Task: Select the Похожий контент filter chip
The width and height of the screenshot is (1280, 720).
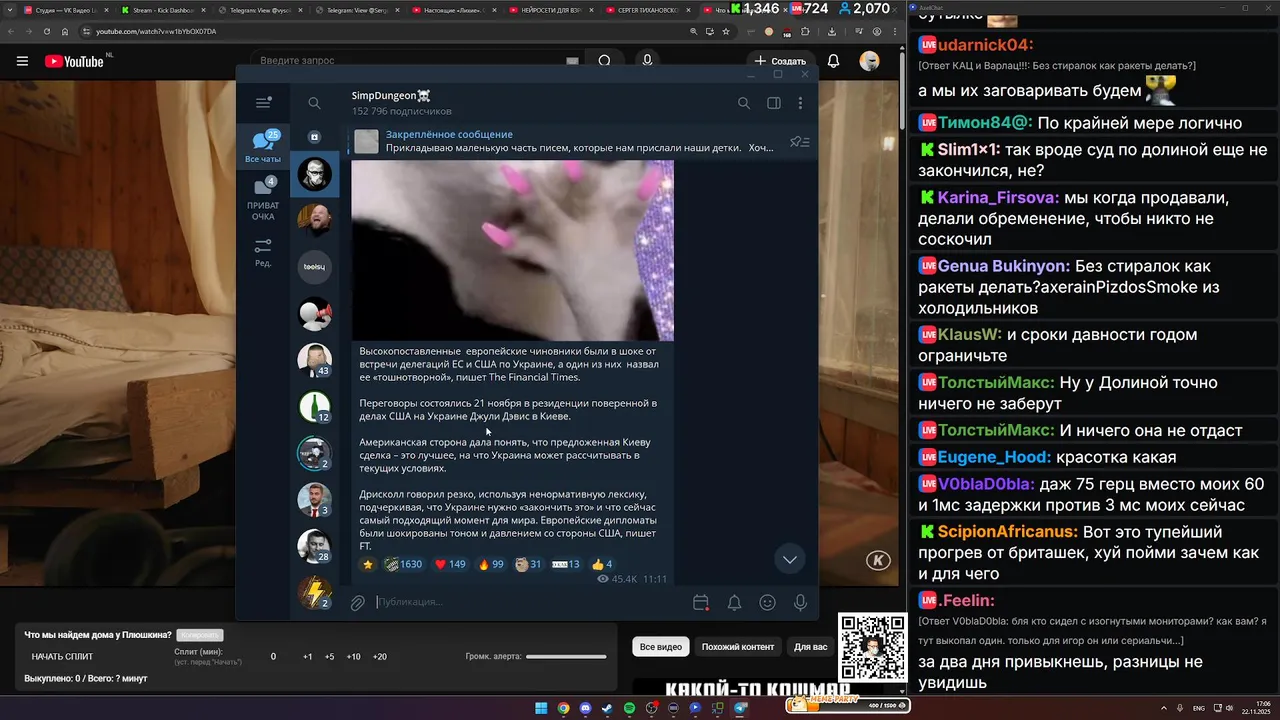Action: [738, 647]
